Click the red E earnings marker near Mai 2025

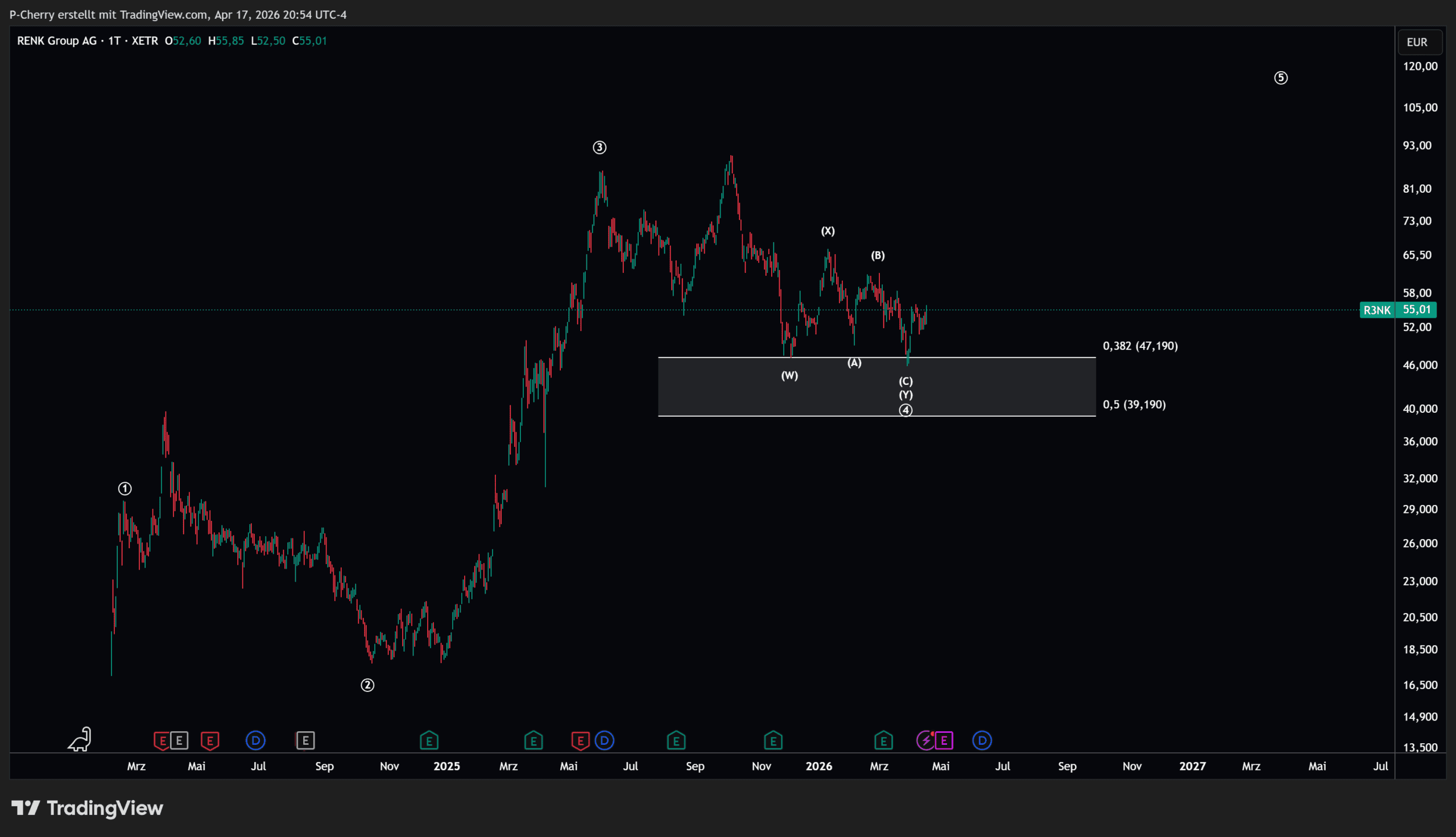[580, 740]
